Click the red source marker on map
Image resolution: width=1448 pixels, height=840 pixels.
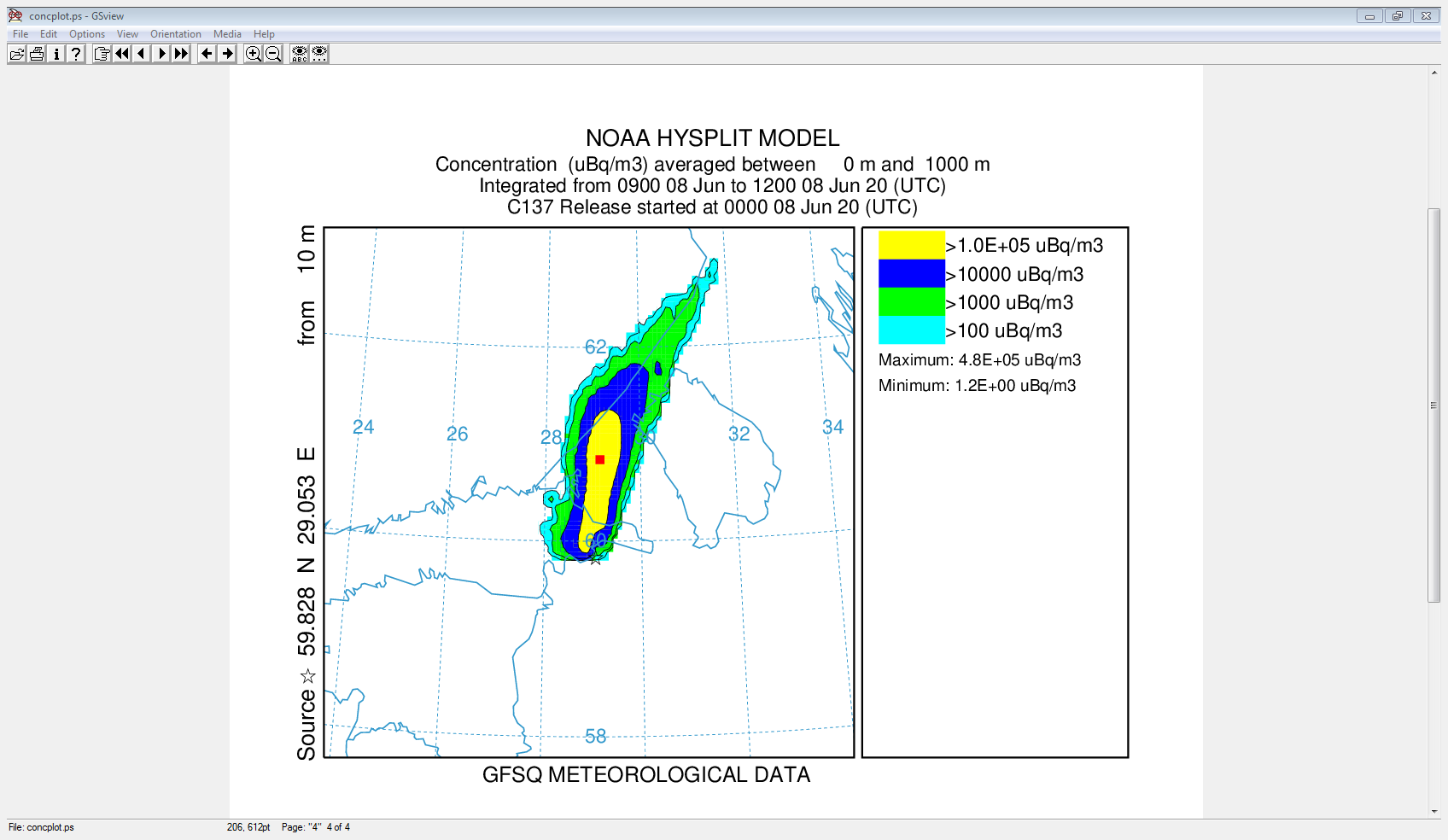[600, 459]
